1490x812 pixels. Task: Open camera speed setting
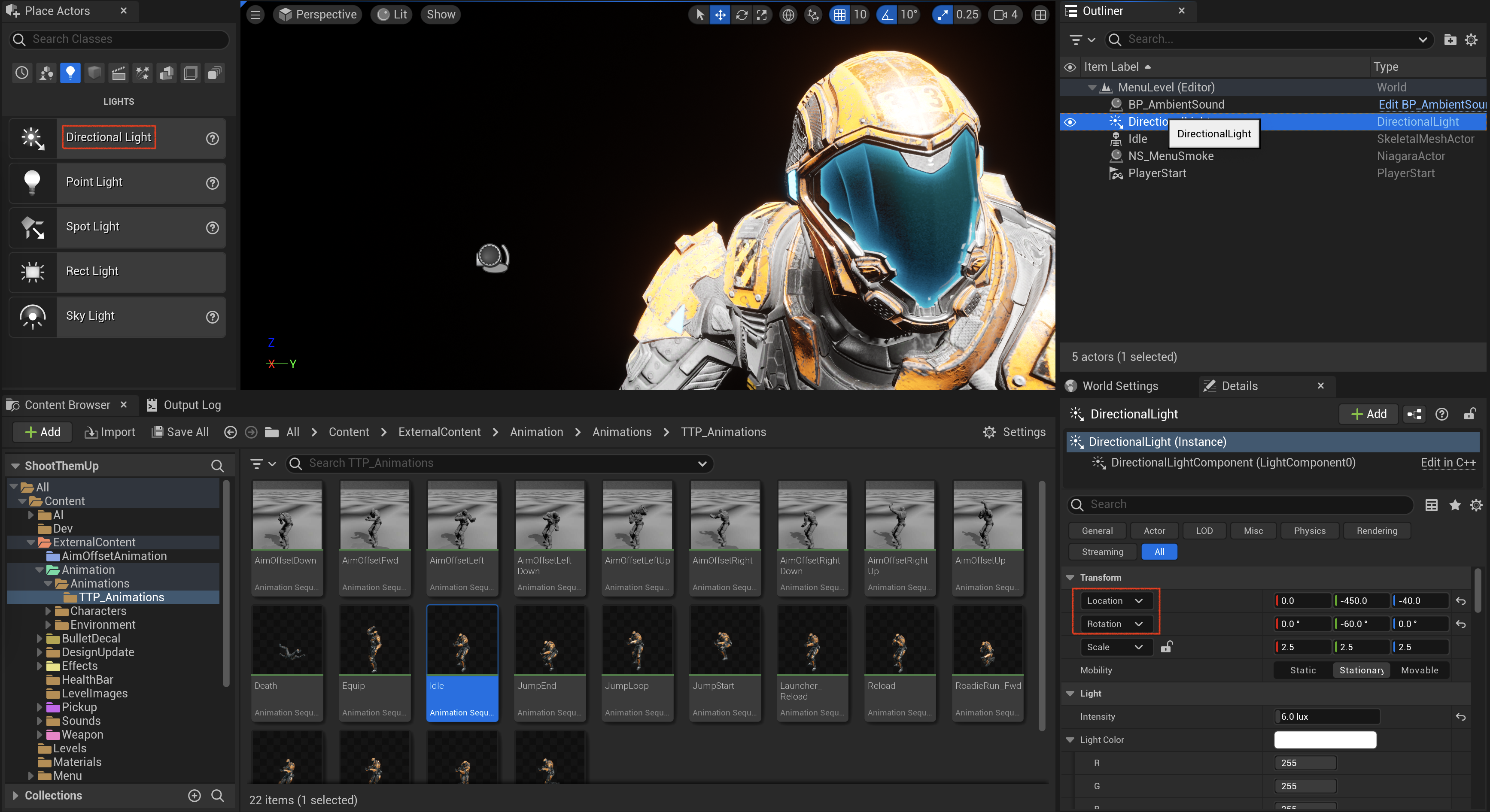pyautogui.click(x=1006, y=15)
